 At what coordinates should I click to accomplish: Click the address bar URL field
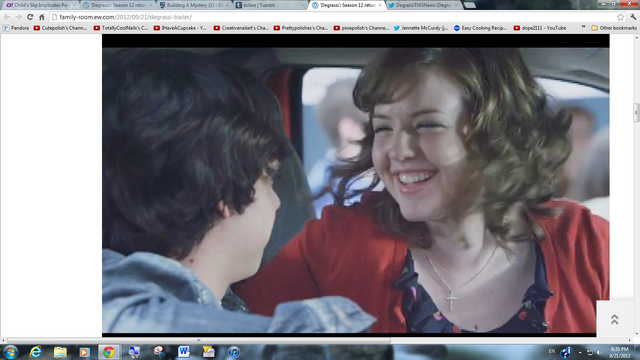pyautogui.click(x=333, y=17)
